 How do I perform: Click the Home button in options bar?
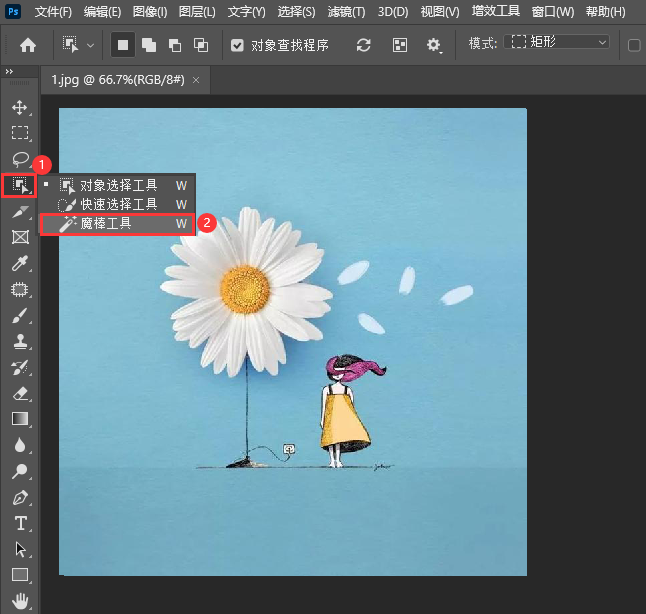tap(28, 45)
